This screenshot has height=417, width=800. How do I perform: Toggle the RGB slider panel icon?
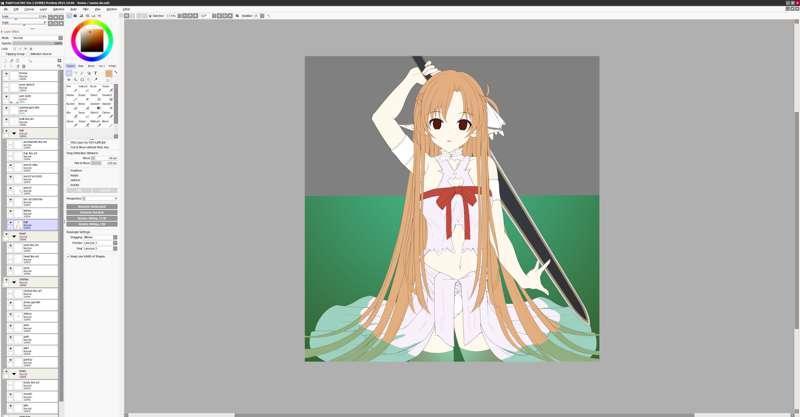click(x=75, y=16)
